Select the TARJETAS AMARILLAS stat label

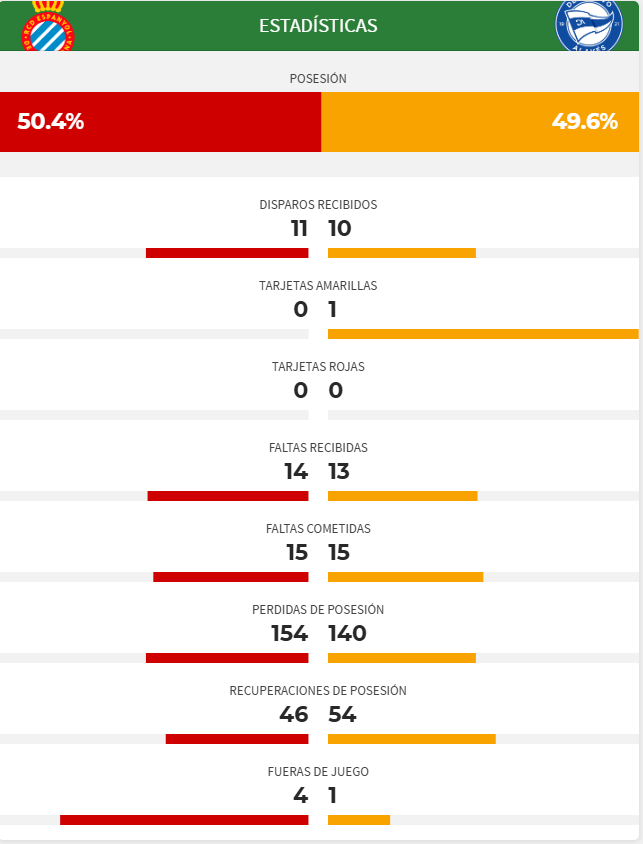click(x=318, y=285)
